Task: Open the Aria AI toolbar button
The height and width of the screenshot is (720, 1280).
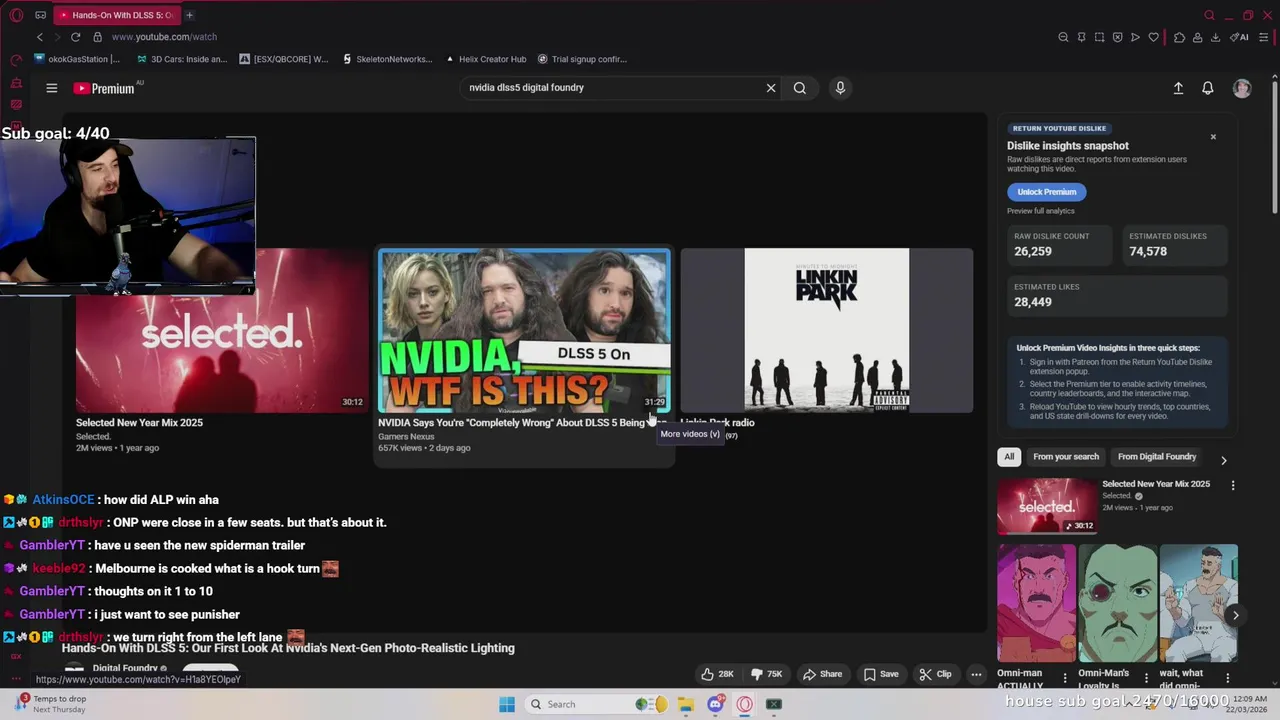Action: [x=1240, y=37]
